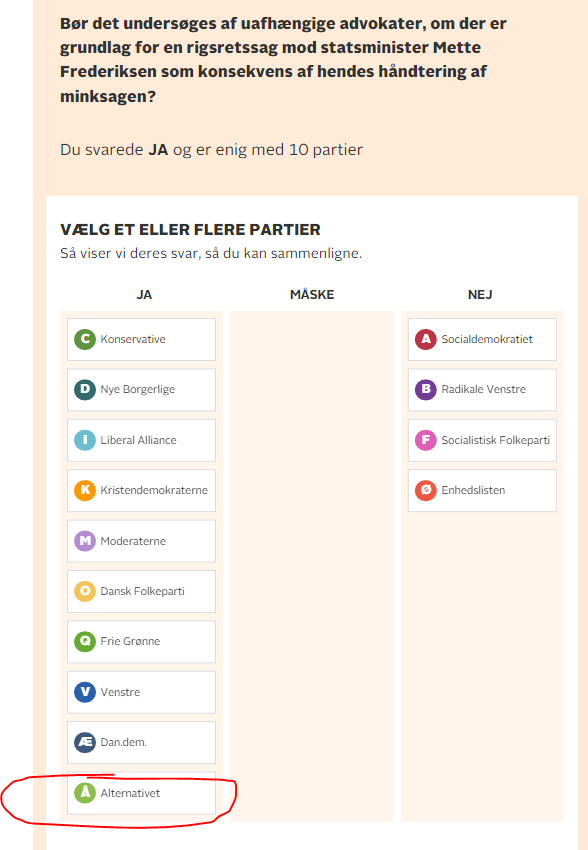Click the green Å Alternativet icon
Viewport: 588px width, 850px height.
pos(85,793)
